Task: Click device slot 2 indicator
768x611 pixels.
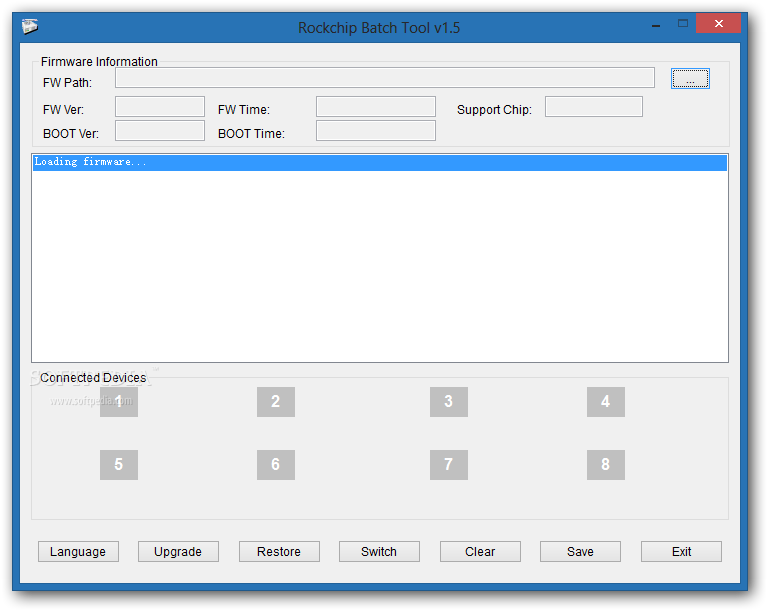Action: [x=276, y=402]
